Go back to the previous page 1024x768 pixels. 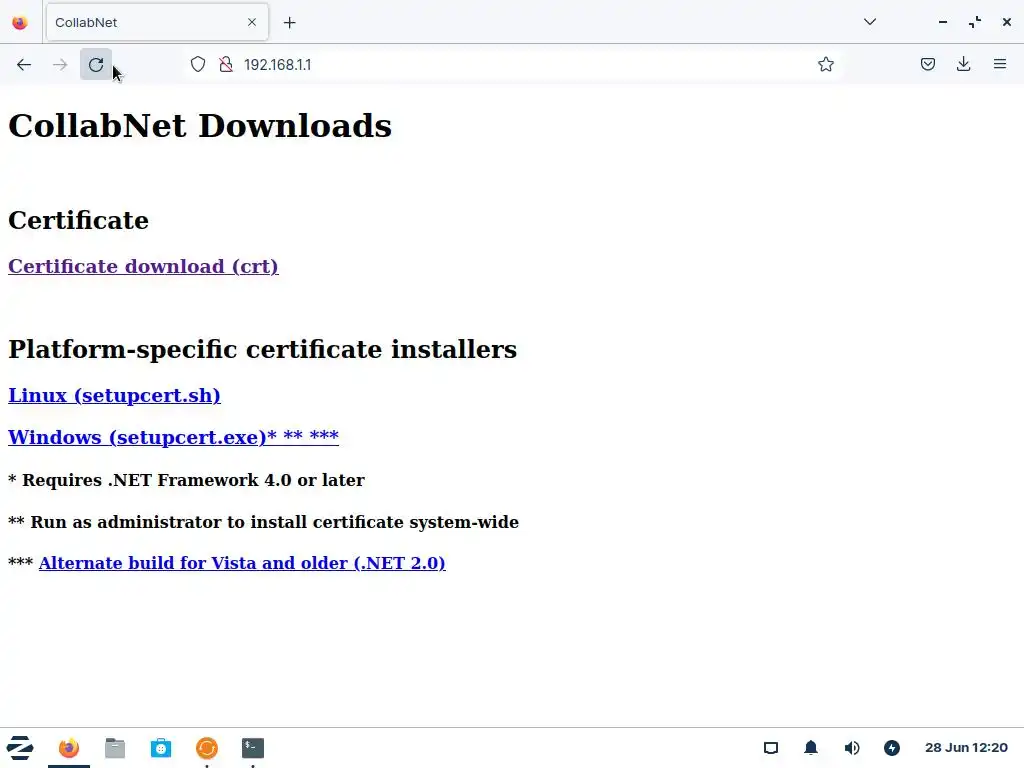click(24, 65)
